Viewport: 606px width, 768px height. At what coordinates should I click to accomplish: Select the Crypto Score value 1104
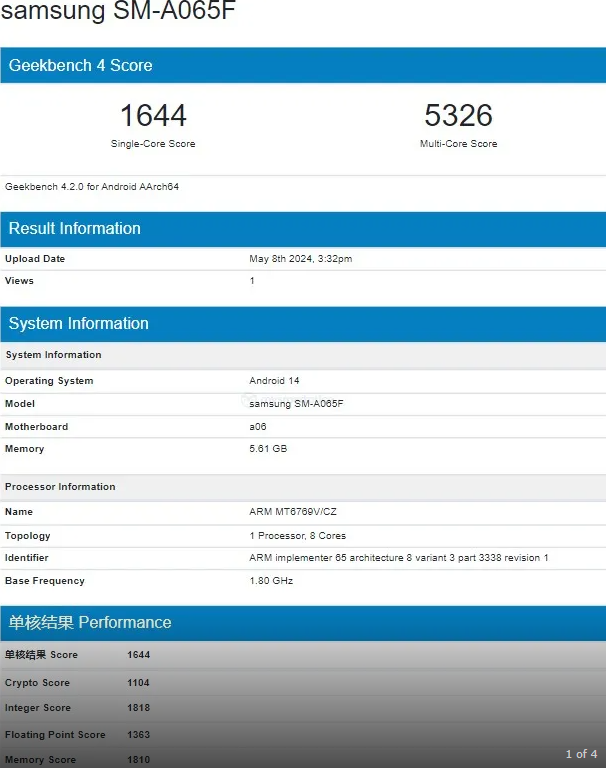[138, 683]
